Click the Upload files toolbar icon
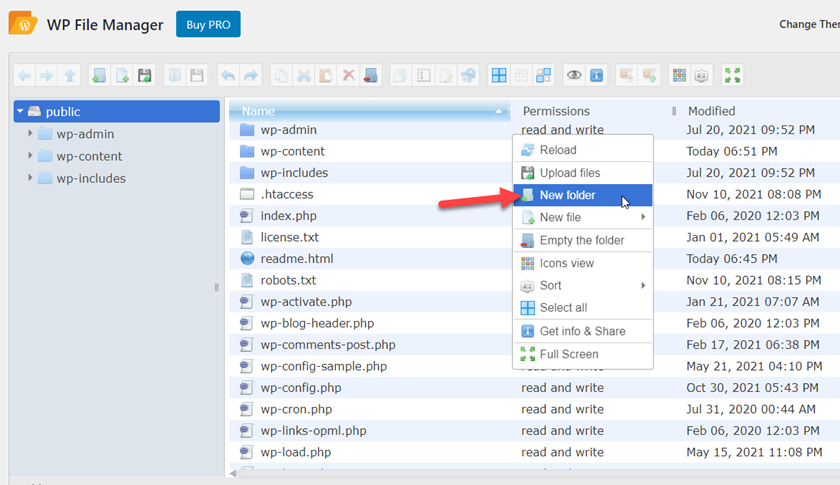 coord(145,76)
